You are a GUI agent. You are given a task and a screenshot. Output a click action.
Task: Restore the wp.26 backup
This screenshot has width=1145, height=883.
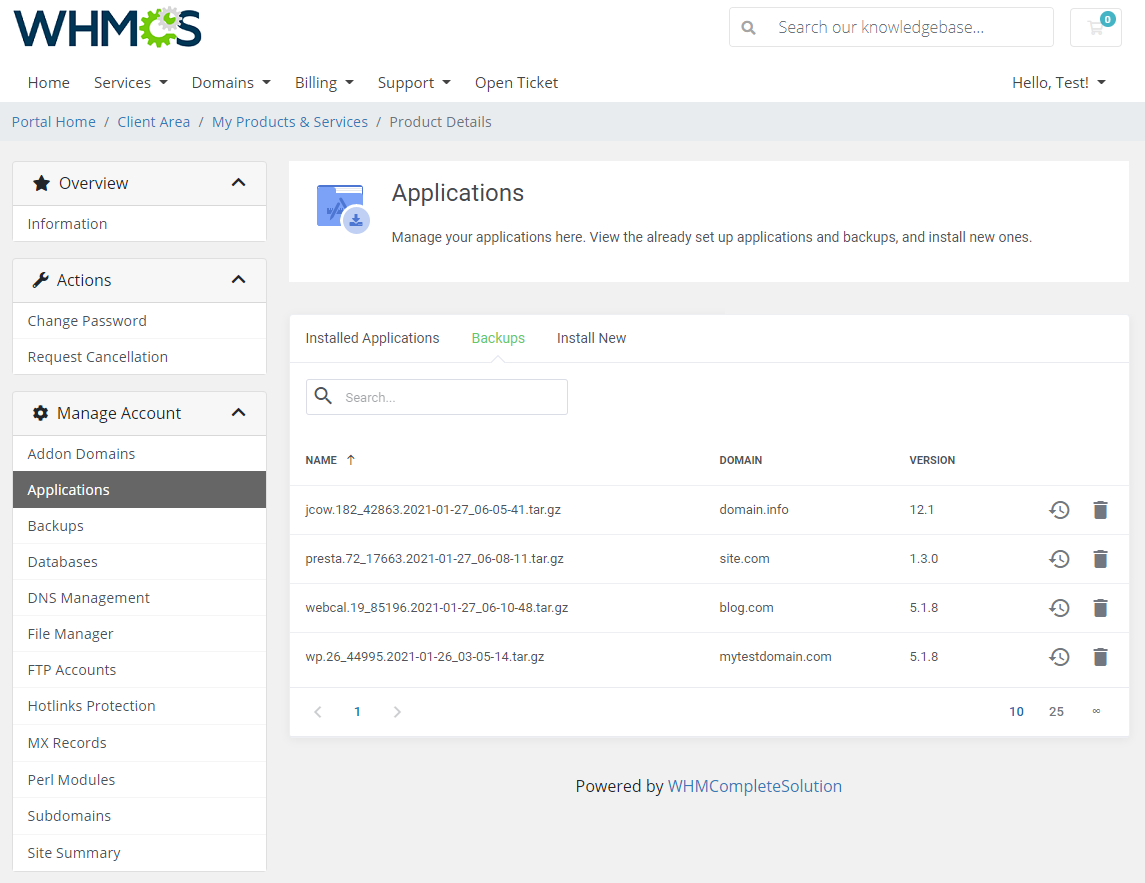(x=1059, y=657)
